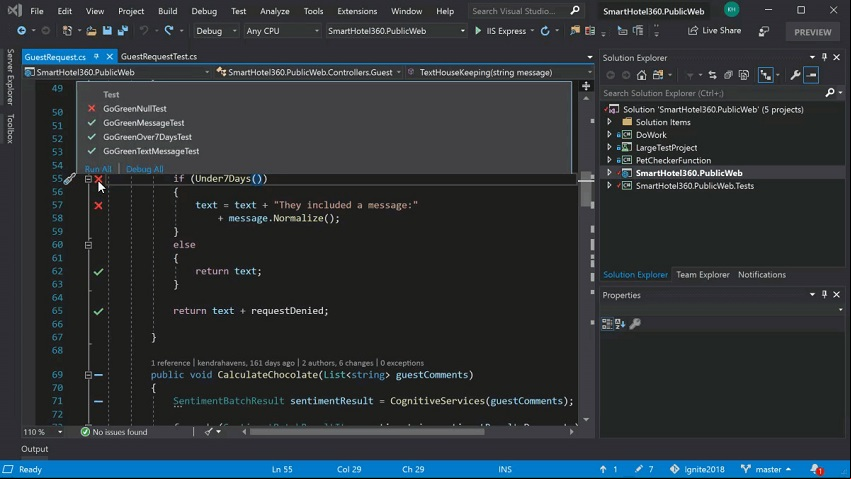
Task: Click the New Project toolbar icon
Action: click(x=67, y=31)
